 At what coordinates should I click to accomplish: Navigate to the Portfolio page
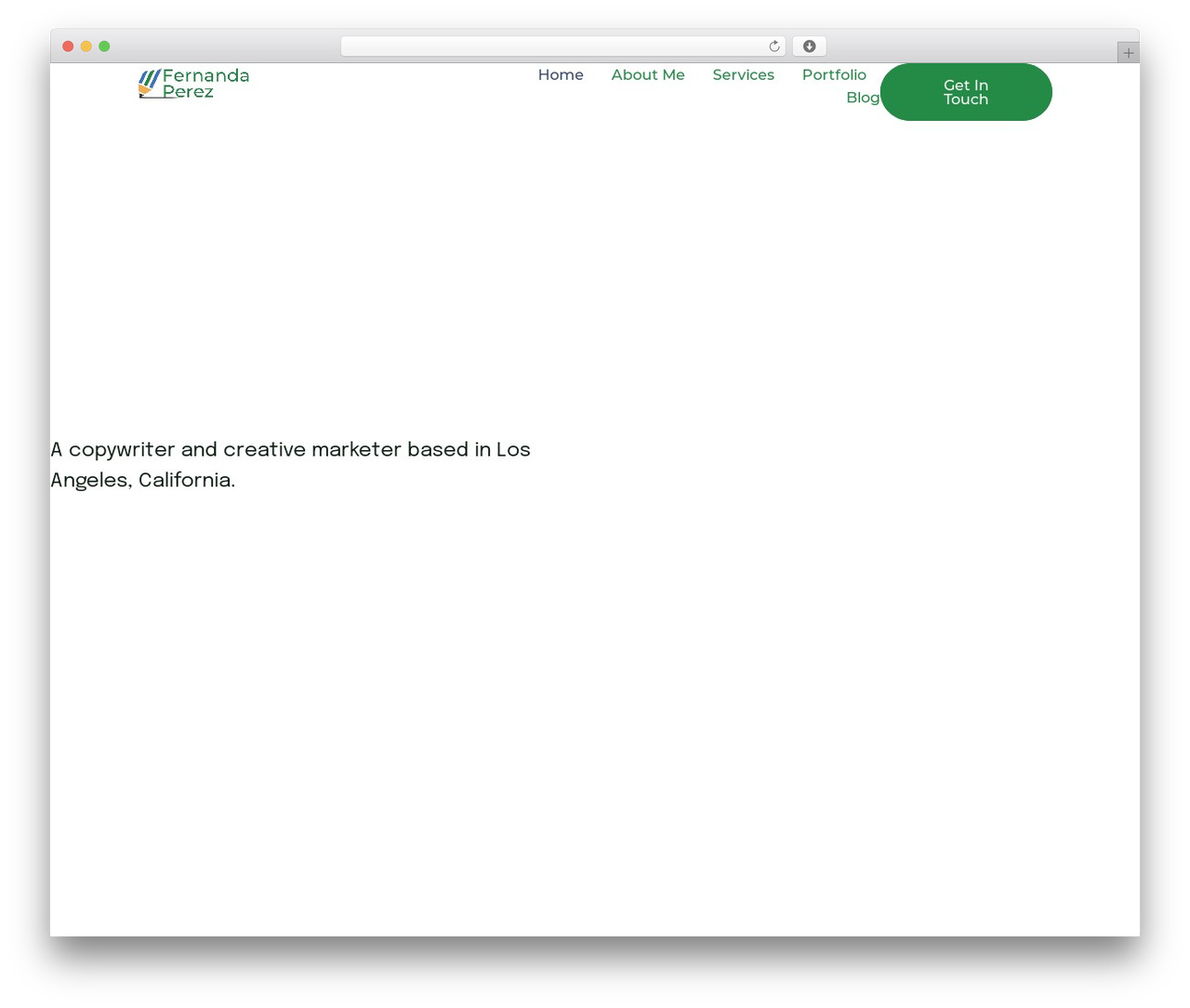coord(834,75)
